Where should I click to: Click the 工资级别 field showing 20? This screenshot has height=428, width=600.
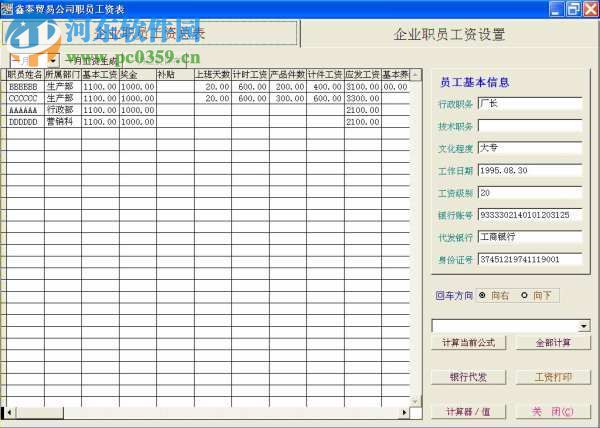(530, 193)
